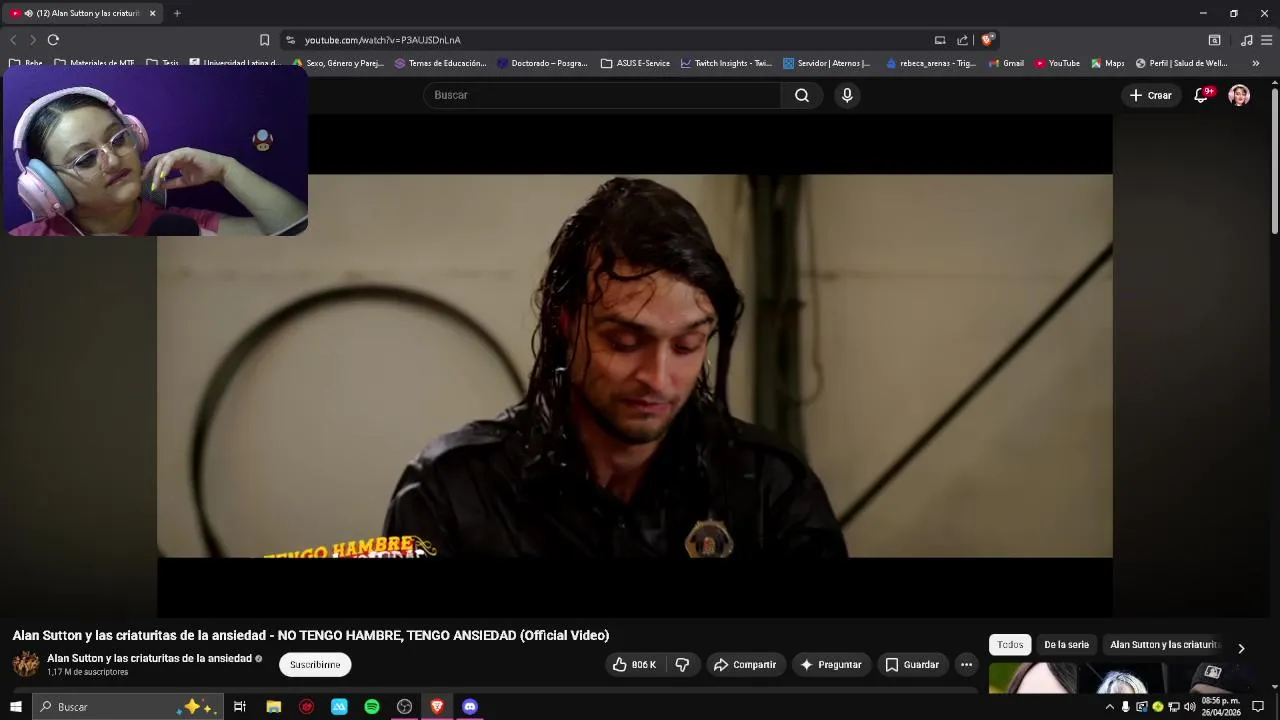Click the video player to pause
This screenshot has height=720, width=1280.
coord(634,366)
